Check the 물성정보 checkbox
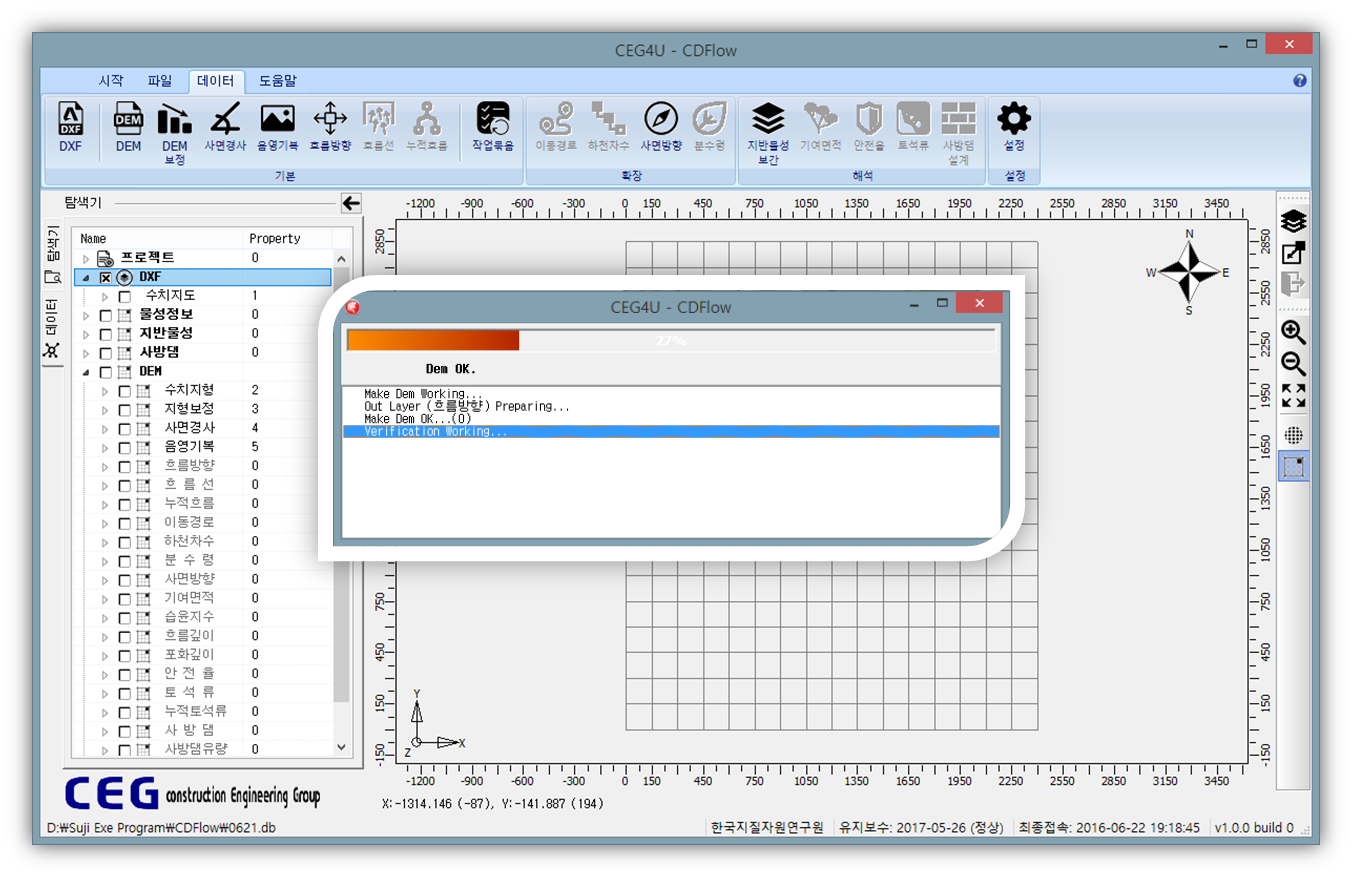The height and width of the screenshot is (877, 1352). (106, 315)
